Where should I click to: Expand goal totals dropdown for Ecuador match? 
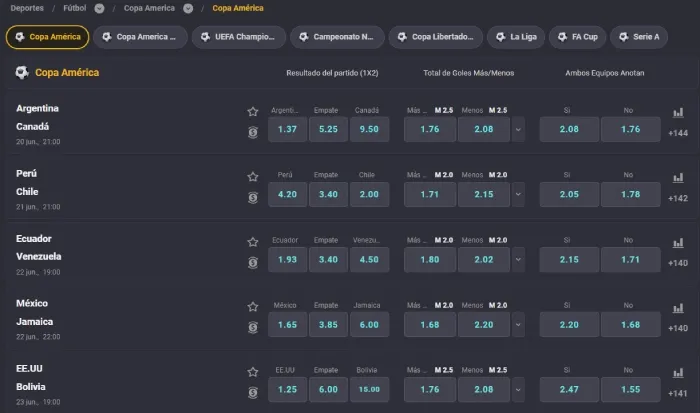[518, 259]
